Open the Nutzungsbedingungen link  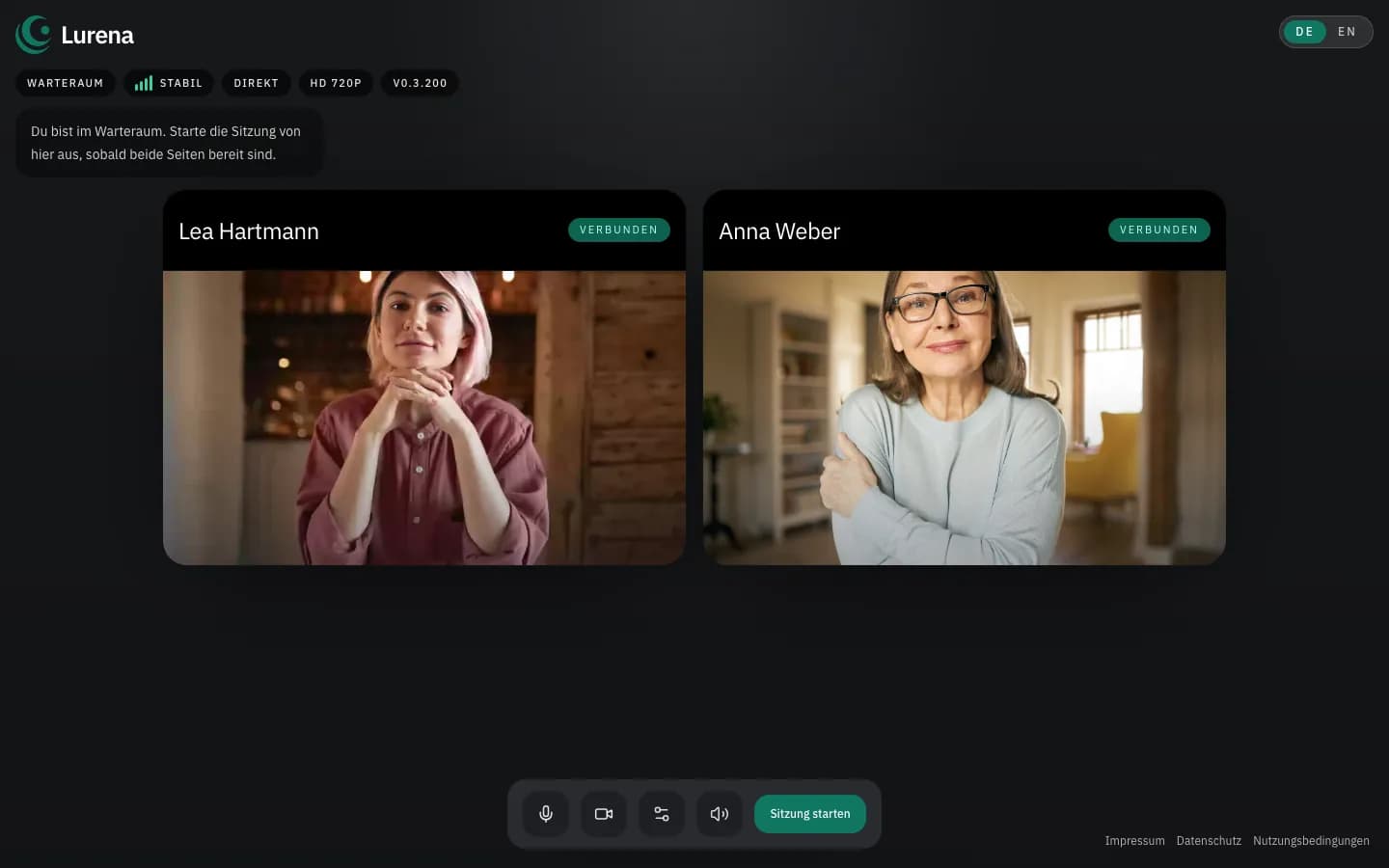[1311, 841]
